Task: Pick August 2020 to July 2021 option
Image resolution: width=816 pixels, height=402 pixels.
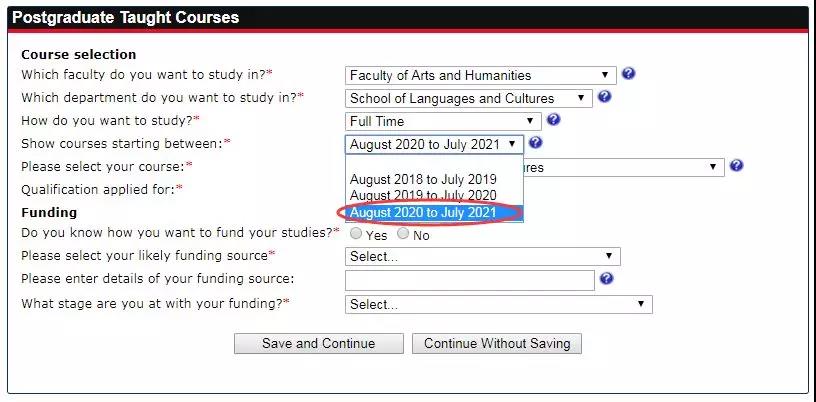Action: click(423, 212)
